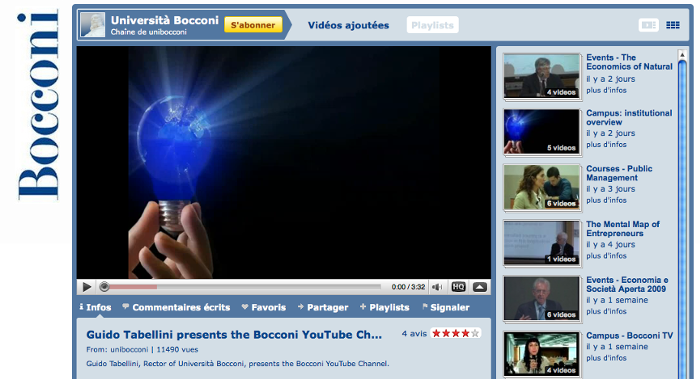The image size is (700, 379).
Task: Toggle HQ video quality
Action: pos(458,287)
